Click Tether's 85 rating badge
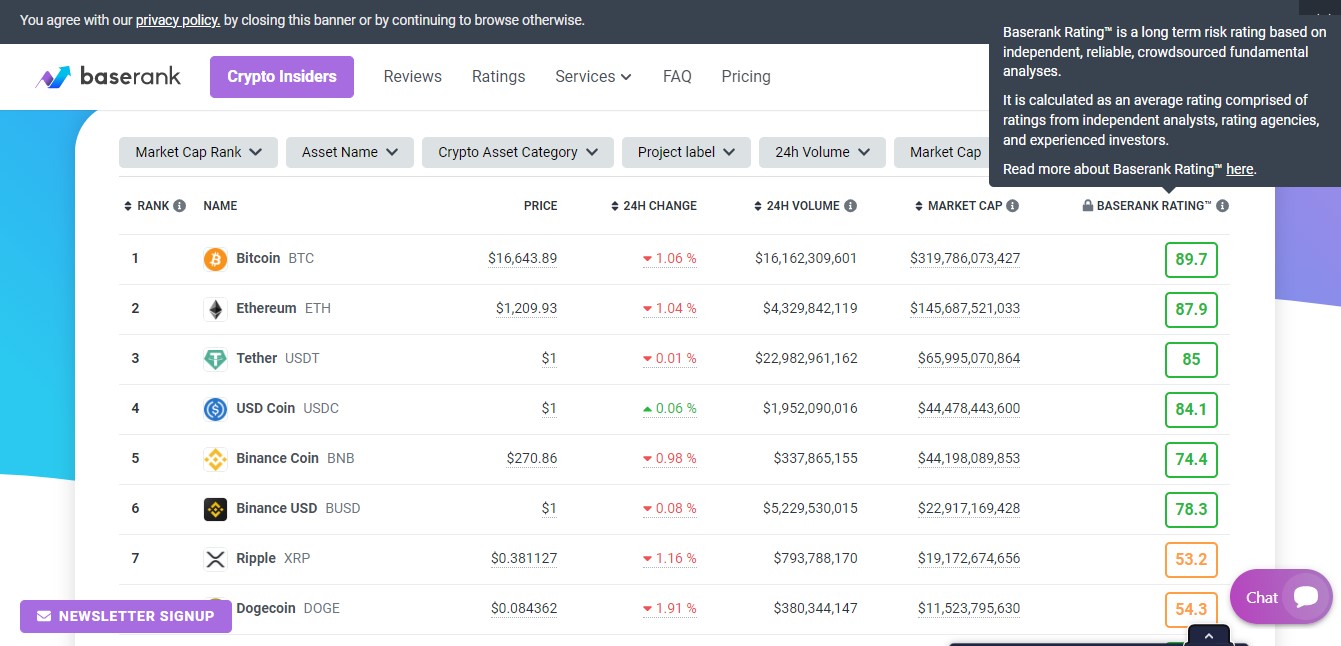The width and height of the screenshot is (1341, 646). point(1191,360)
